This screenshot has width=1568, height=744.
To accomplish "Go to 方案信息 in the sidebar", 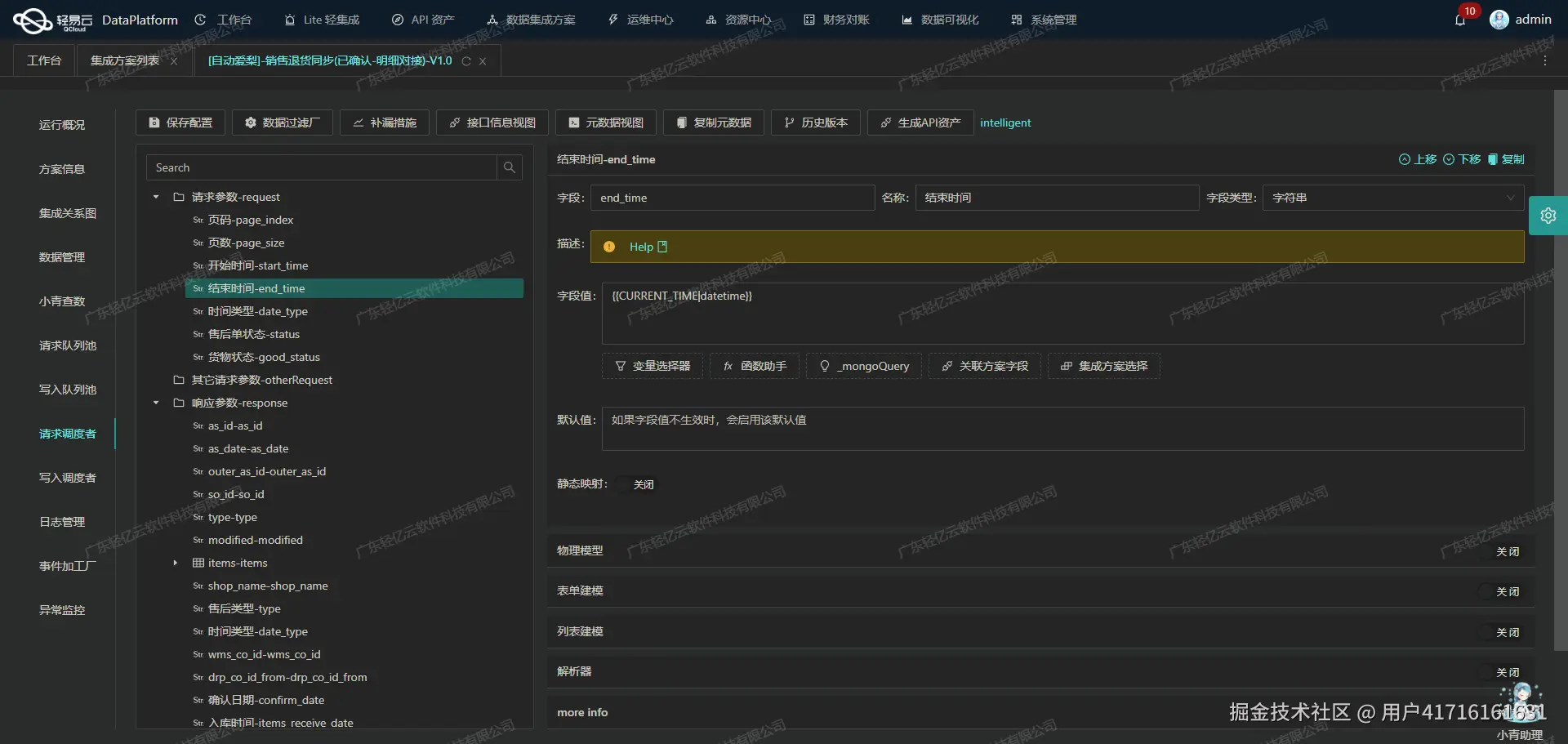I will point(62,169).
